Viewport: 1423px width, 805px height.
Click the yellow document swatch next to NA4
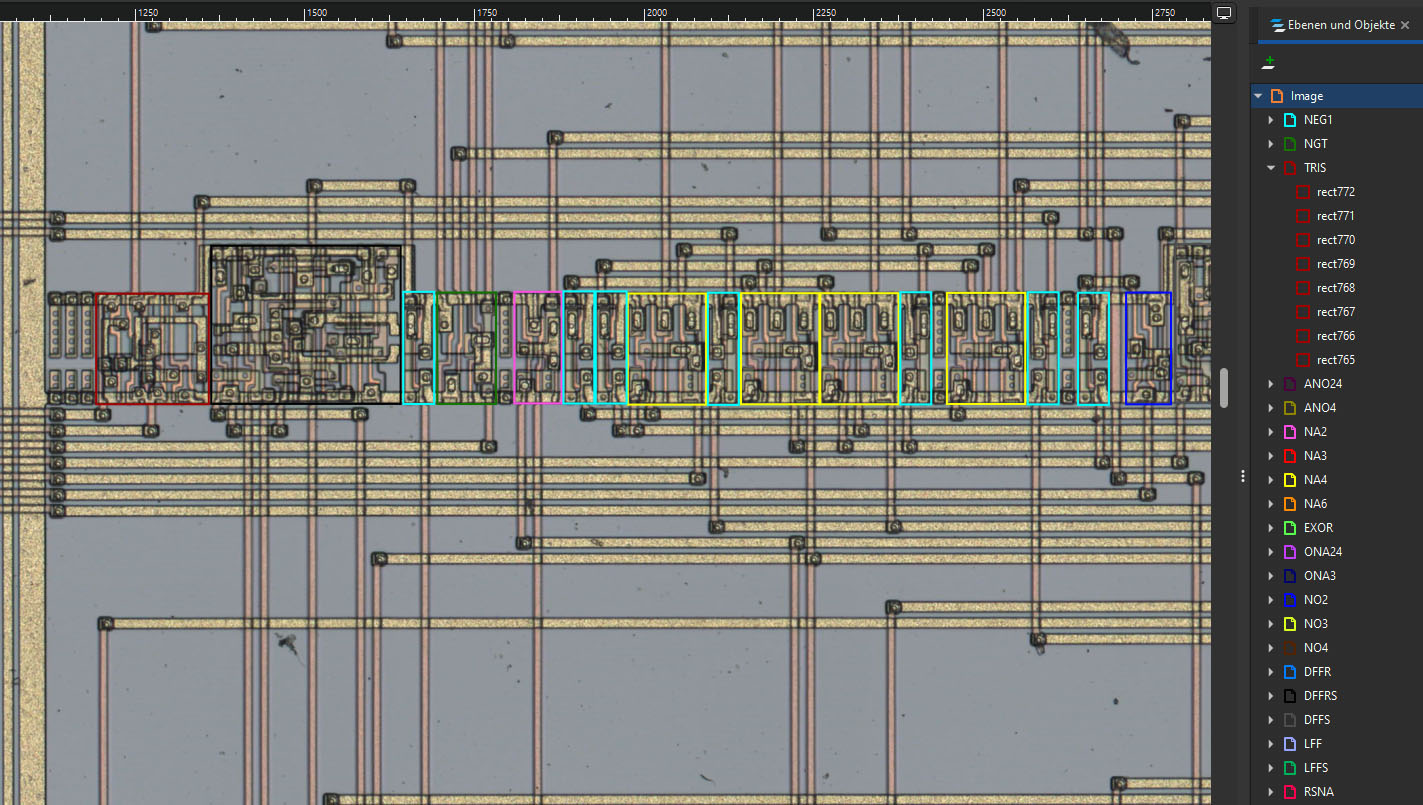[x=1289, y=479]
